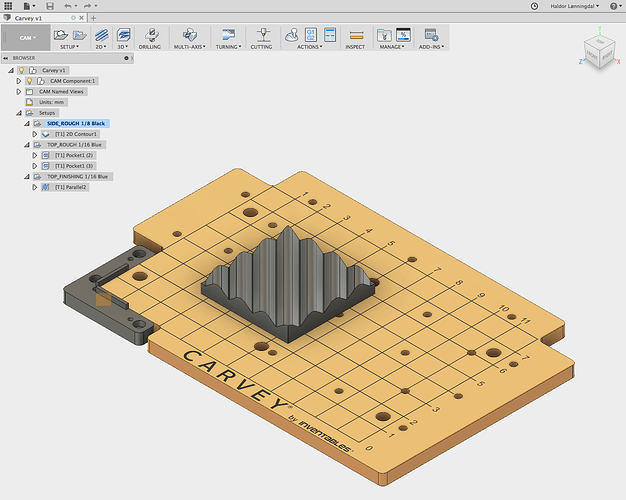Open the data panel grid icon
The width and height of the screenshot is (626, 500).
8,6
